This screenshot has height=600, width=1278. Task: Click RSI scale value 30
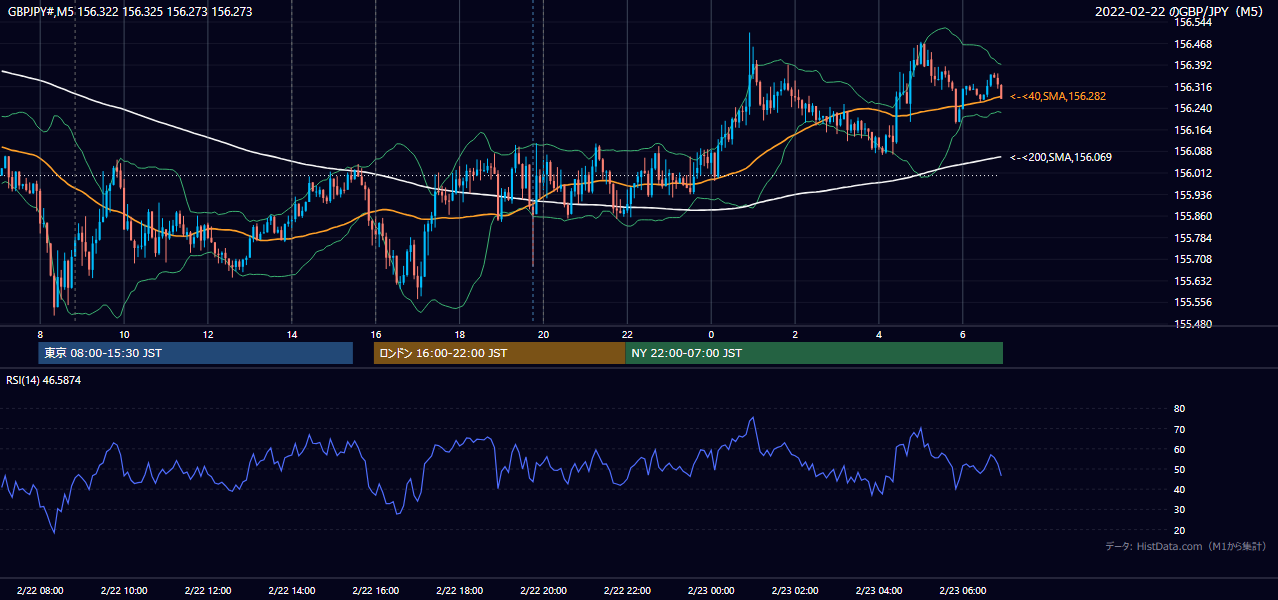[x=1179, y=509]
